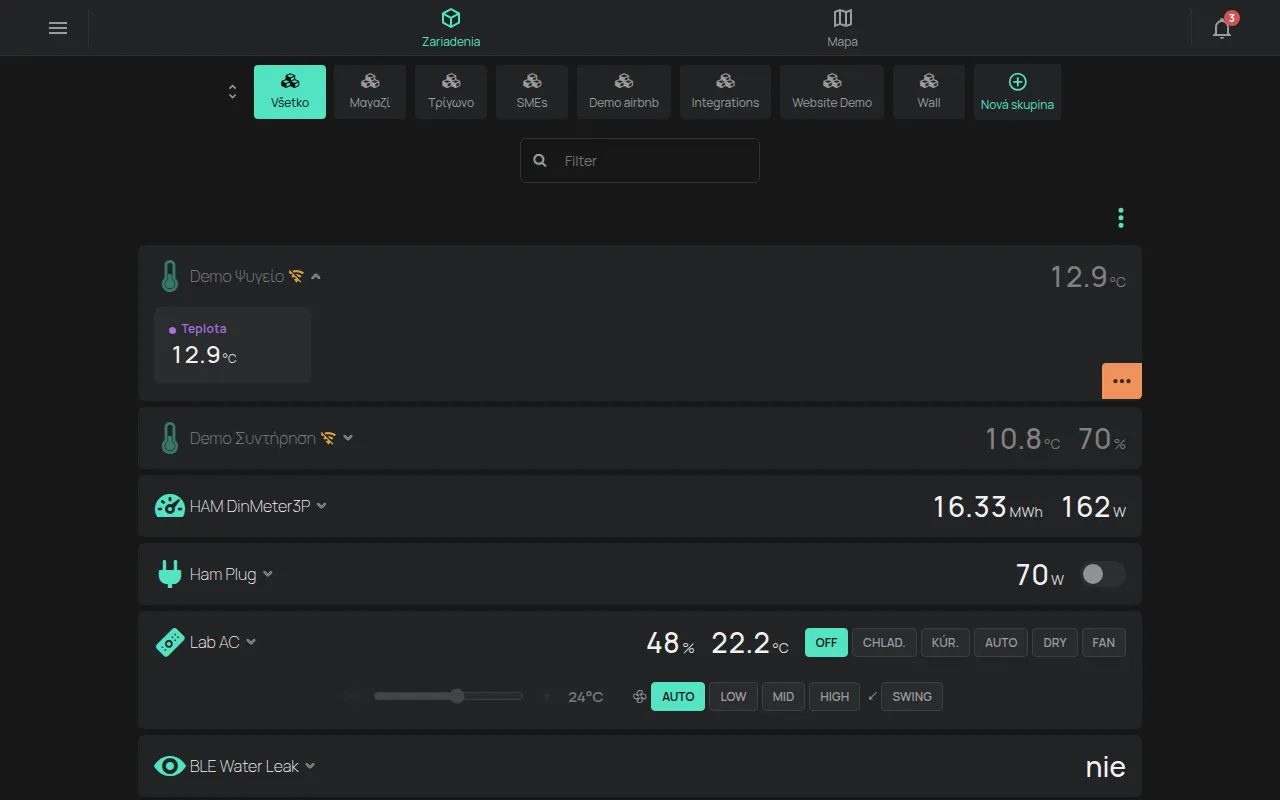Click the Demo Ψυγείο thermometer icon
The image size is (1280, 800).
(170, 276)
